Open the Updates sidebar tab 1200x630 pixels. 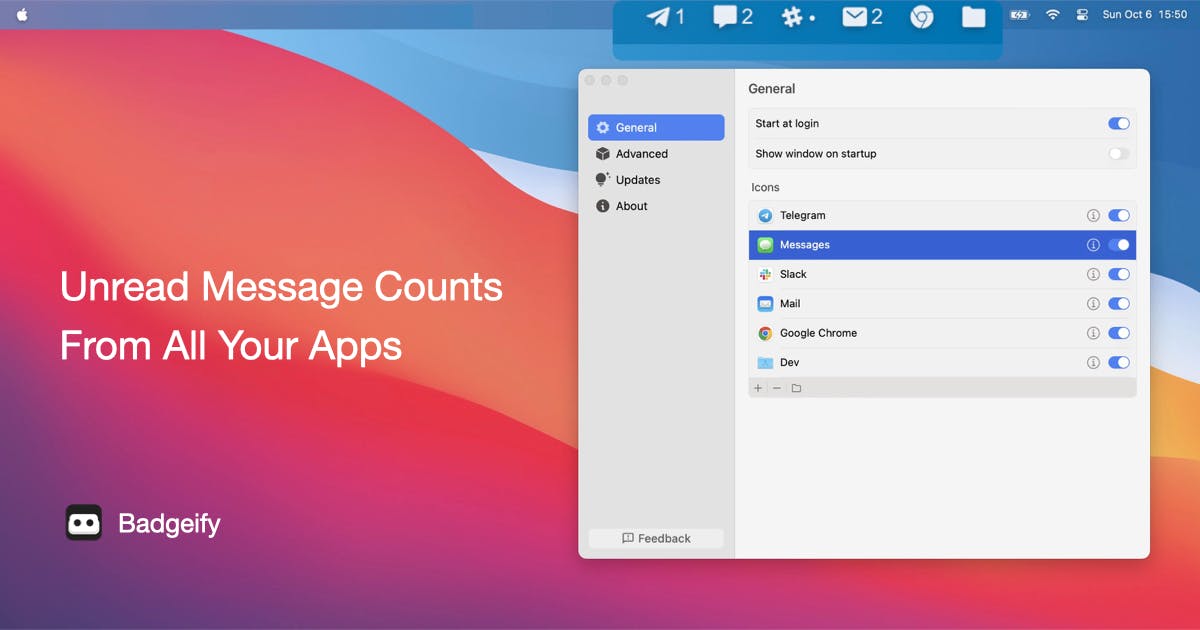[656, 180]
